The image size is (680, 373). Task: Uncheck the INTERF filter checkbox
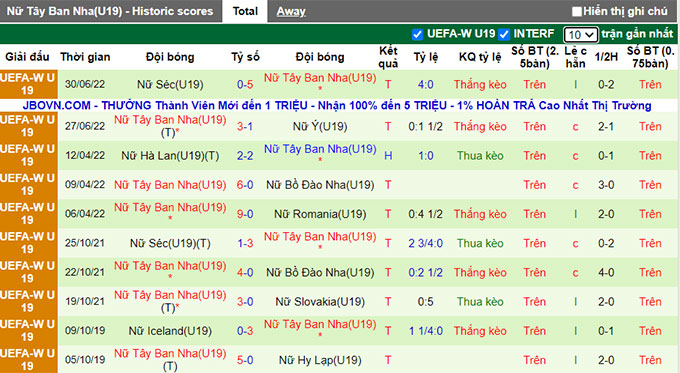click(504, 34)
